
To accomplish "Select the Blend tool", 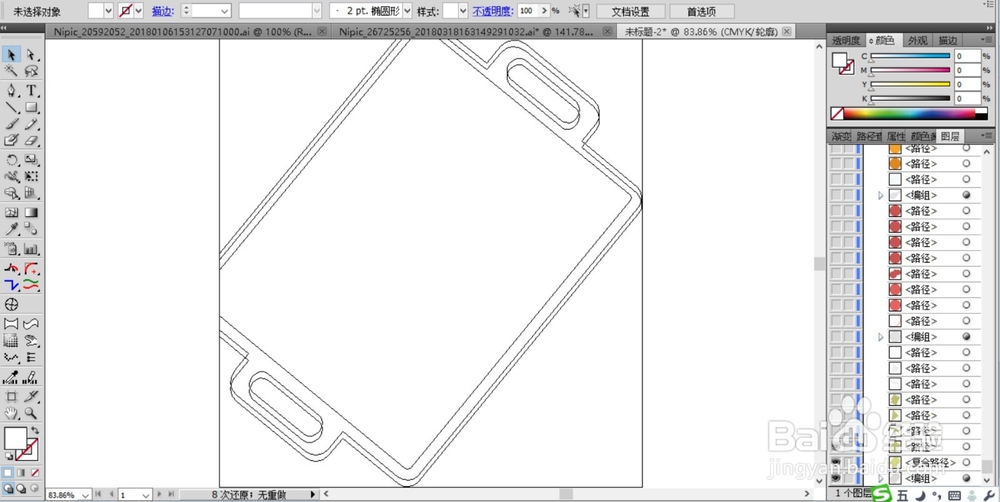I will pos(31,229).
